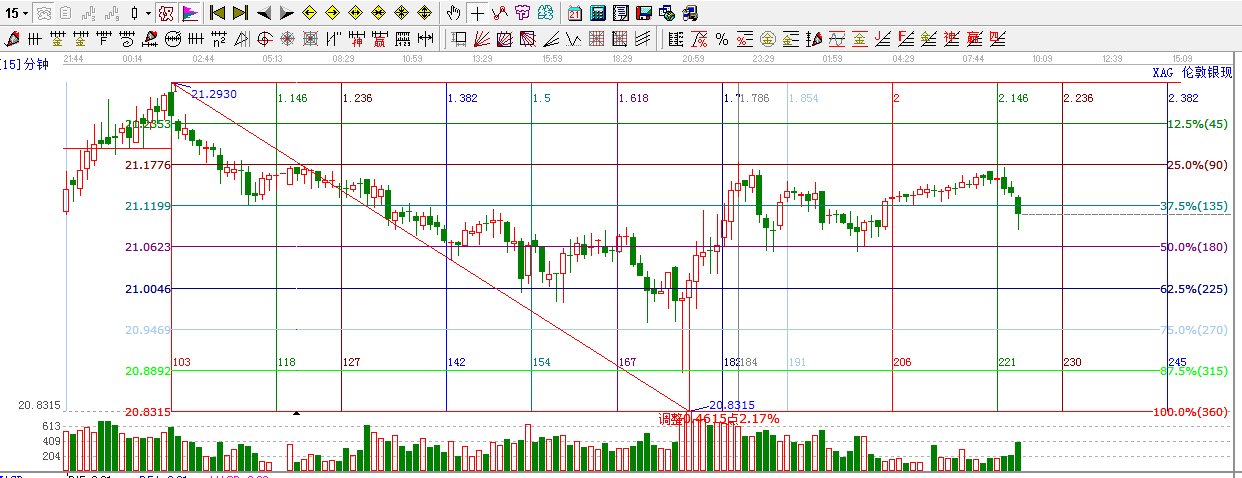Toggle the pink flag toolbar button
Image resolution: width=1242 pixels, height=478 pixels.
pyautogui.click(x=190, y=13)
